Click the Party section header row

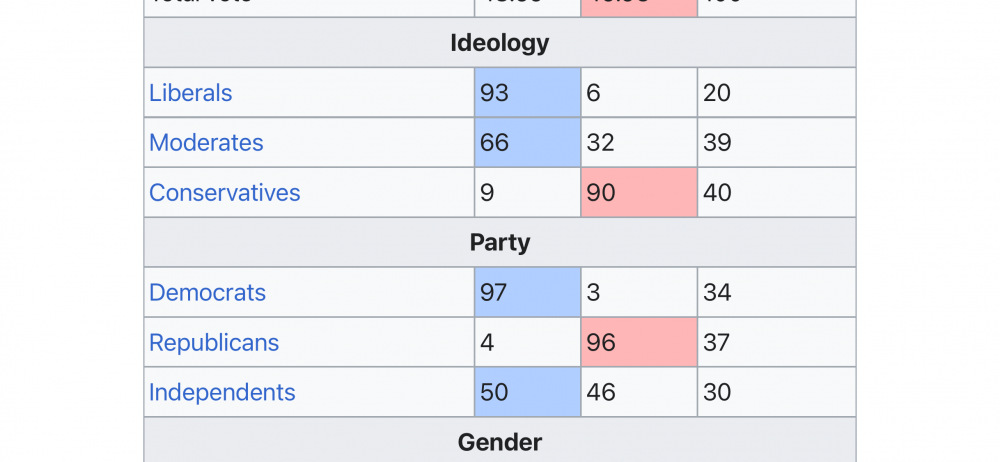point(499,243)
